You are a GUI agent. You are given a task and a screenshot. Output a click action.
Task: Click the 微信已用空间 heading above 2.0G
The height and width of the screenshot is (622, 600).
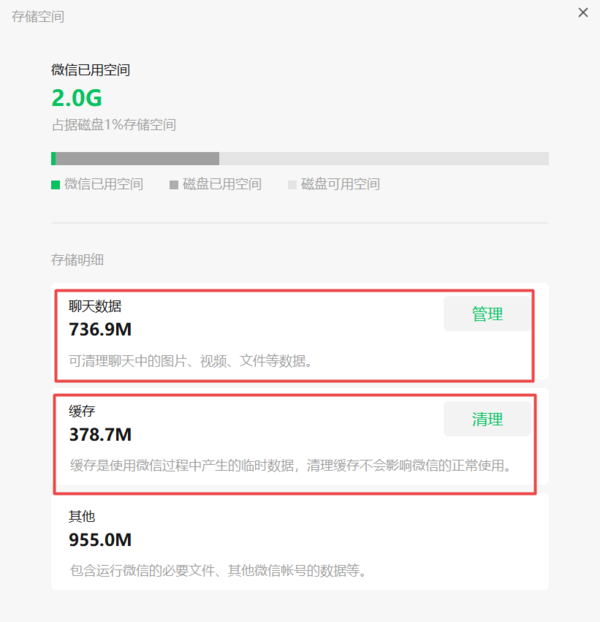(90, 70)
